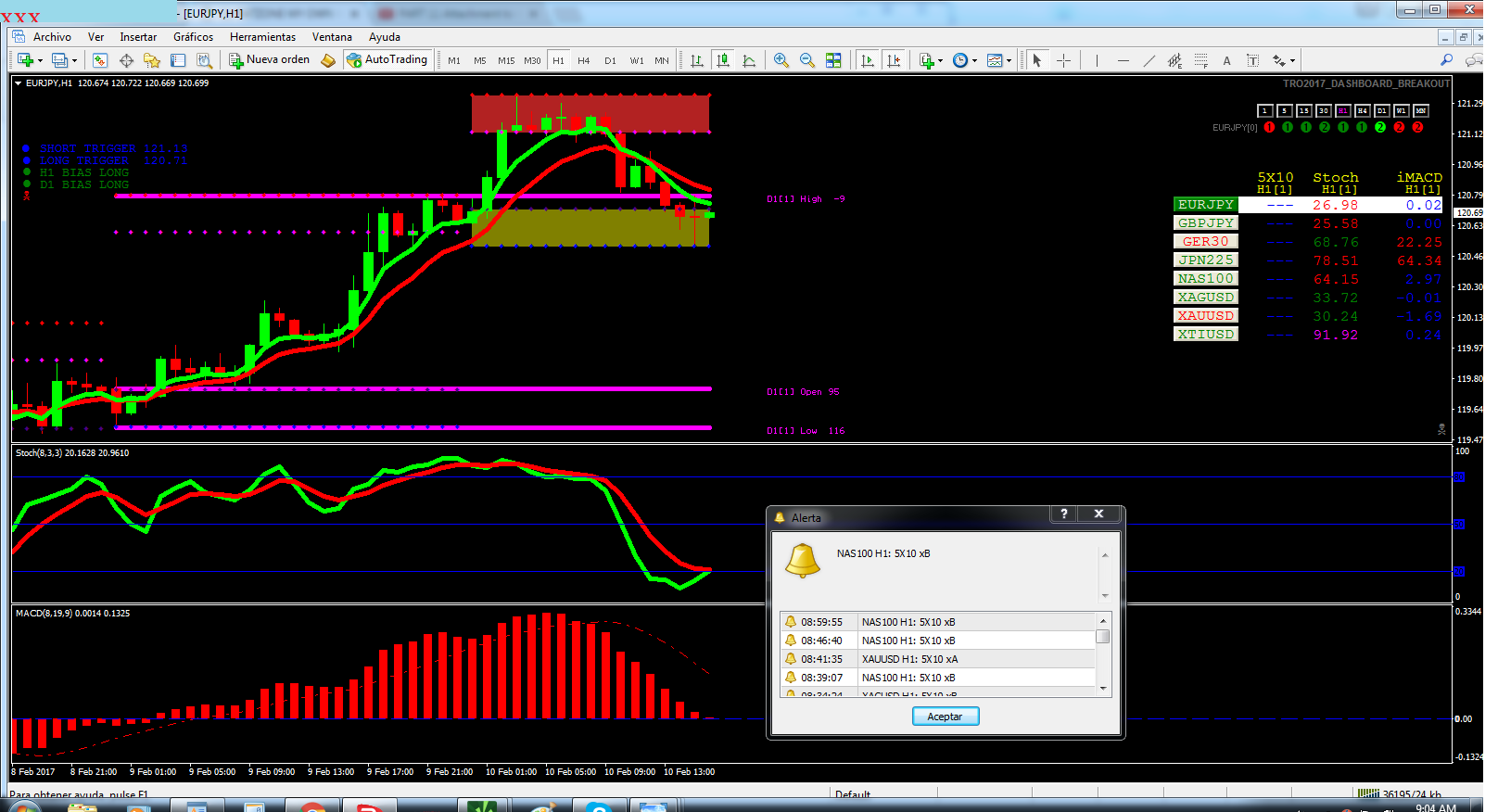Open the Market Watch window icon
This screenshot has height=812, width=1498.
pos(100,60)
